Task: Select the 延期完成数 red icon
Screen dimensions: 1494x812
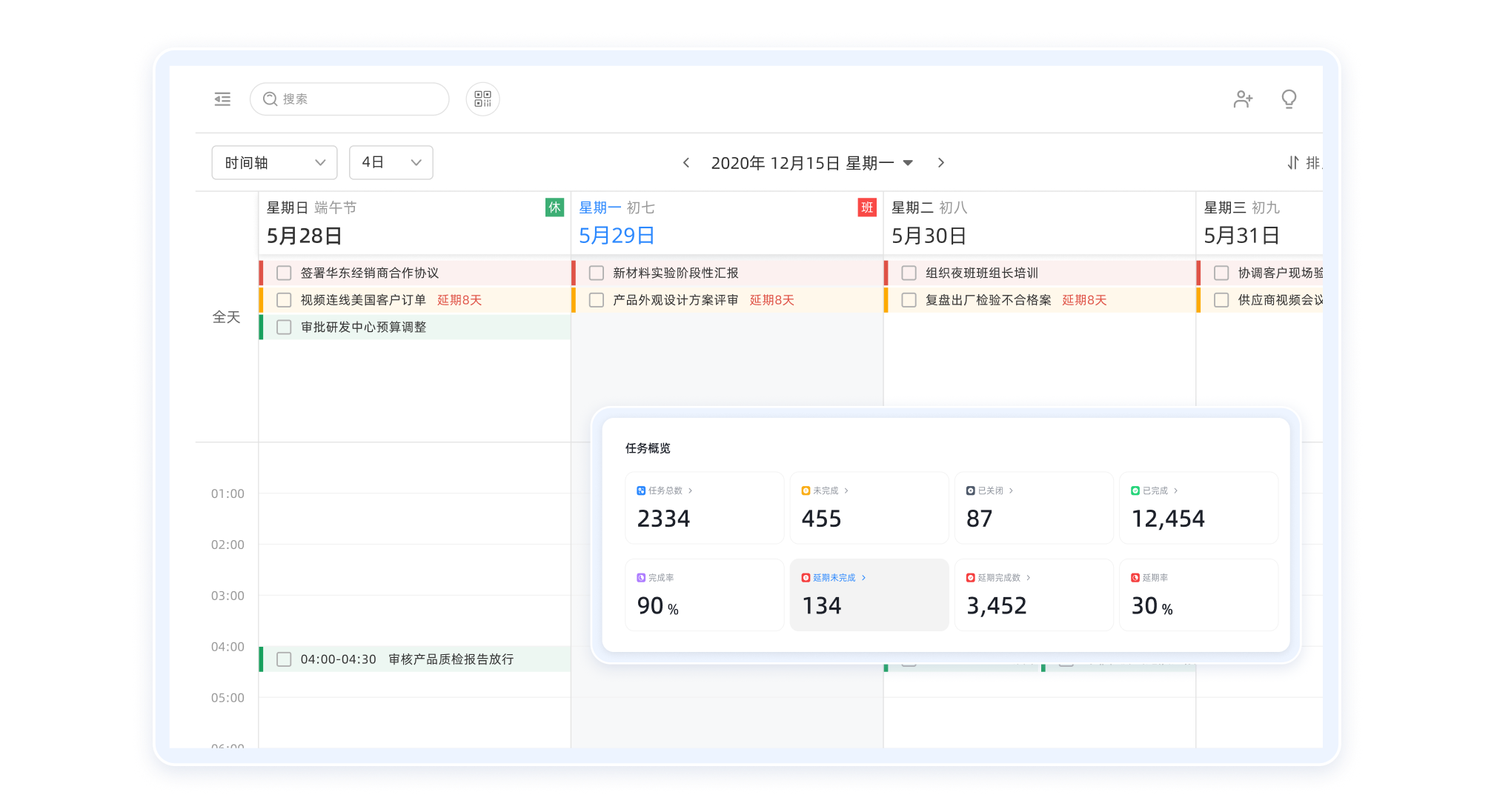Action: point(970,578)
